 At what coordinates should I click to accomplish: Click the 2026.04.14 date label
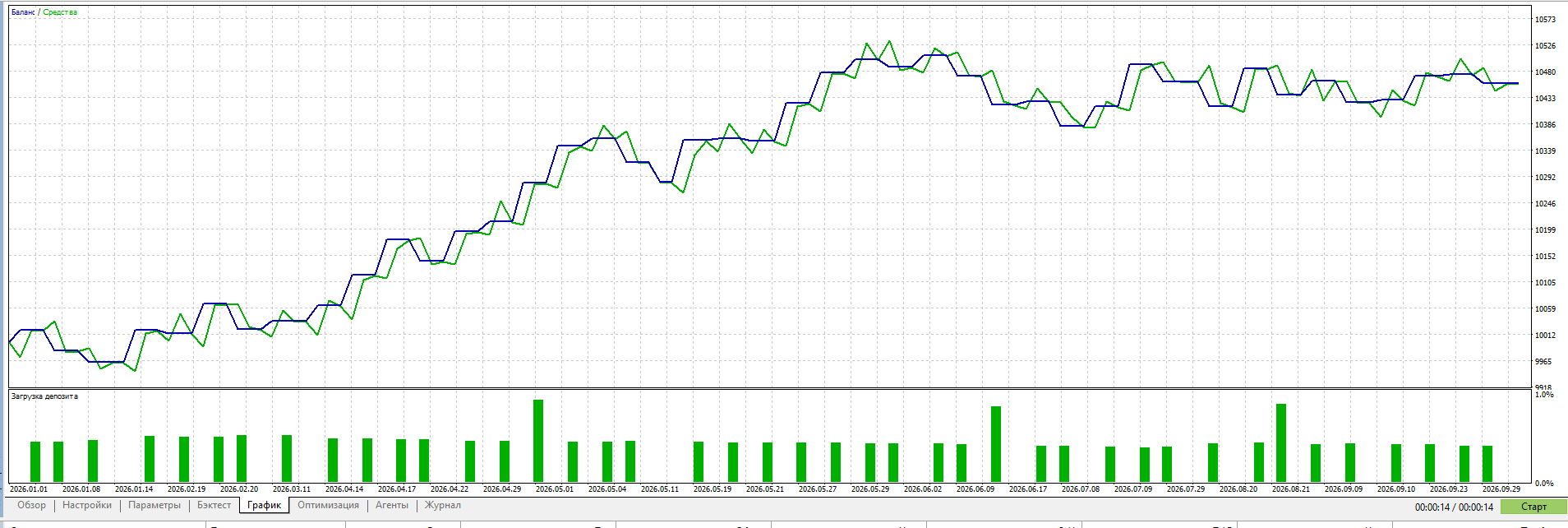click(x=344, y=489)
